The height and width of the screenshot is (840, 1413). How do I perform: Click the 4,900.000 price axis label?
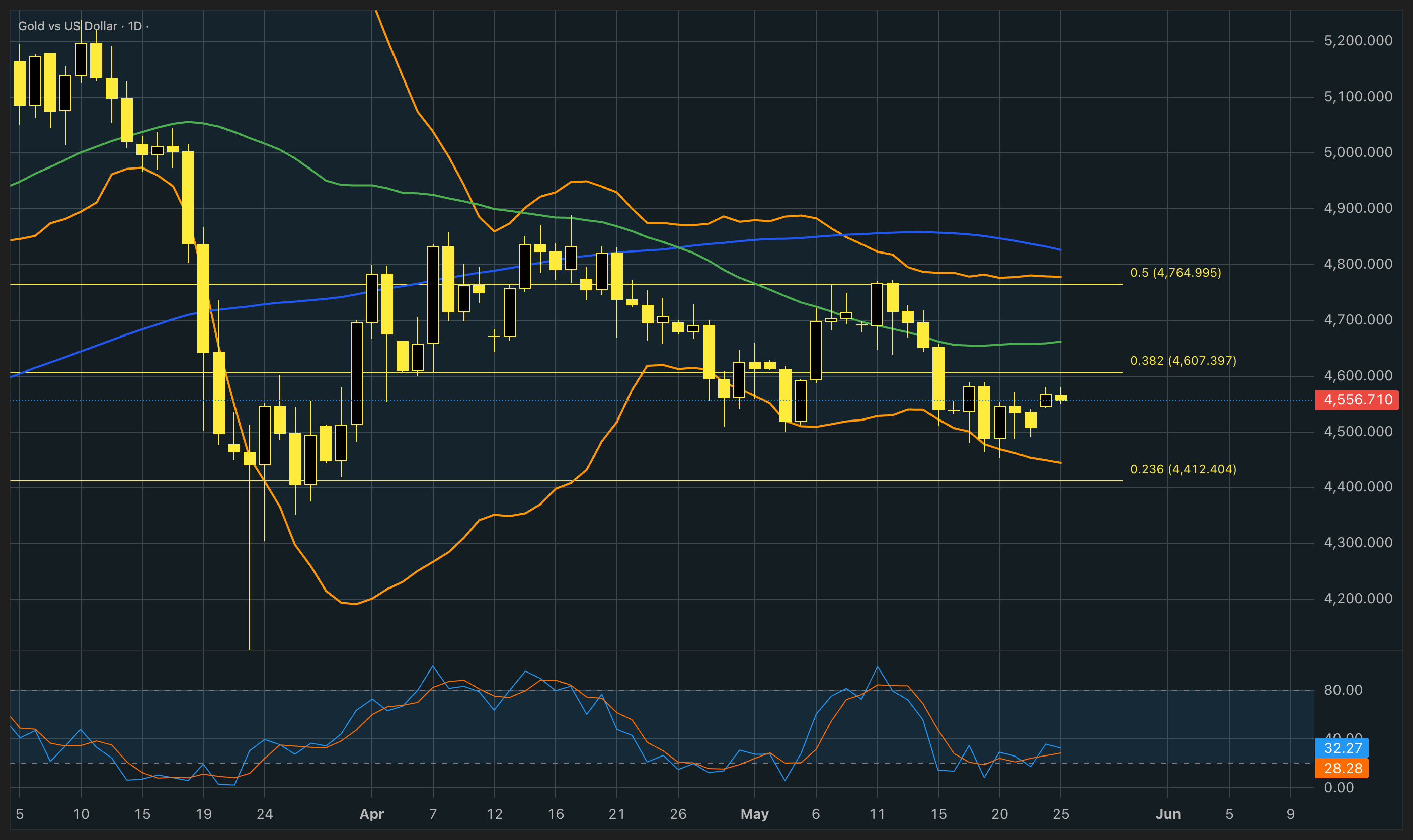(x=1358, y=208)
